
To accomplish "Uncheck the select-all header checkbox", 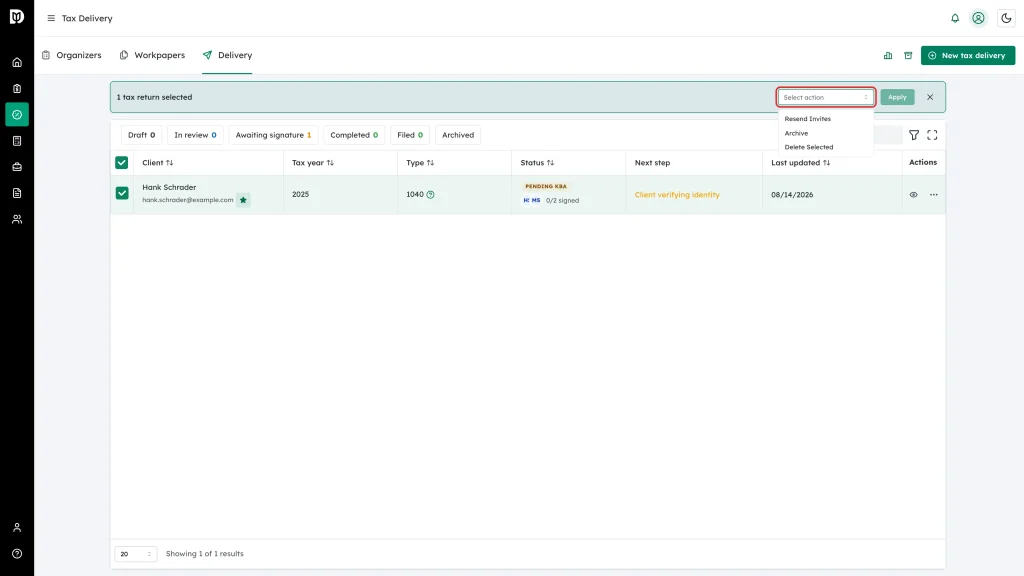I will [x=121, y=163].
